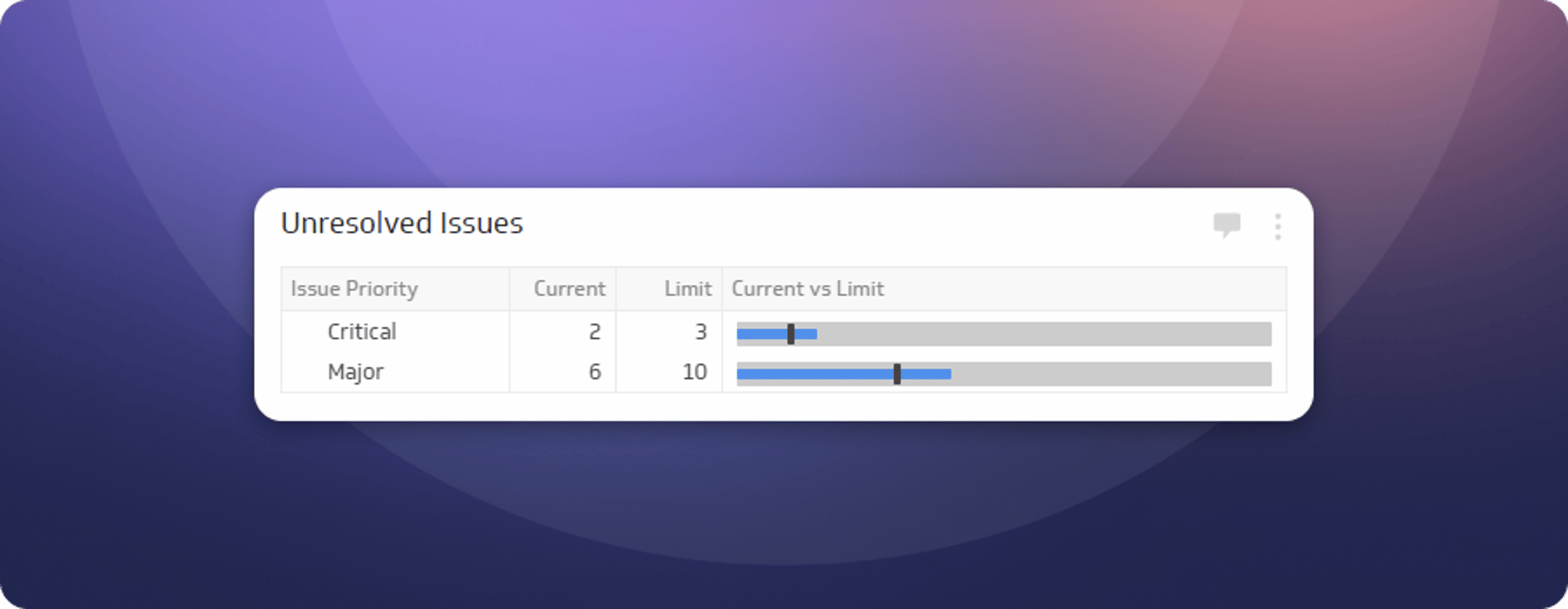This screenshot has height=609, width=1568.
Task: Open the three-dot widget options menu
Action: 1278,226
